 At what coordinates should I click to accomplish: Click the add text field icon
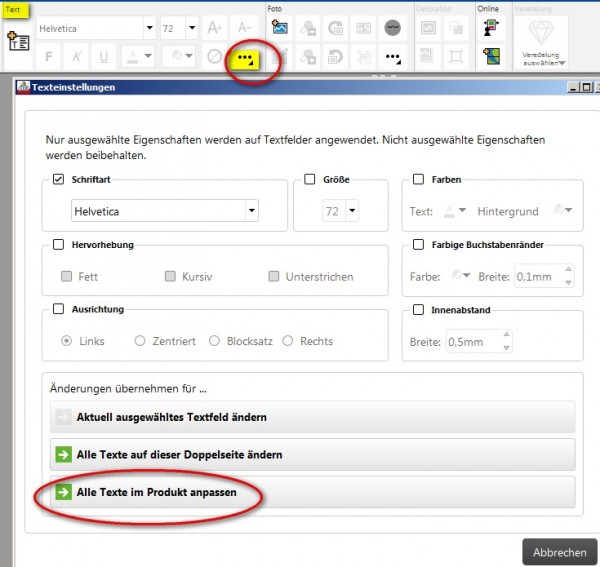18,41
